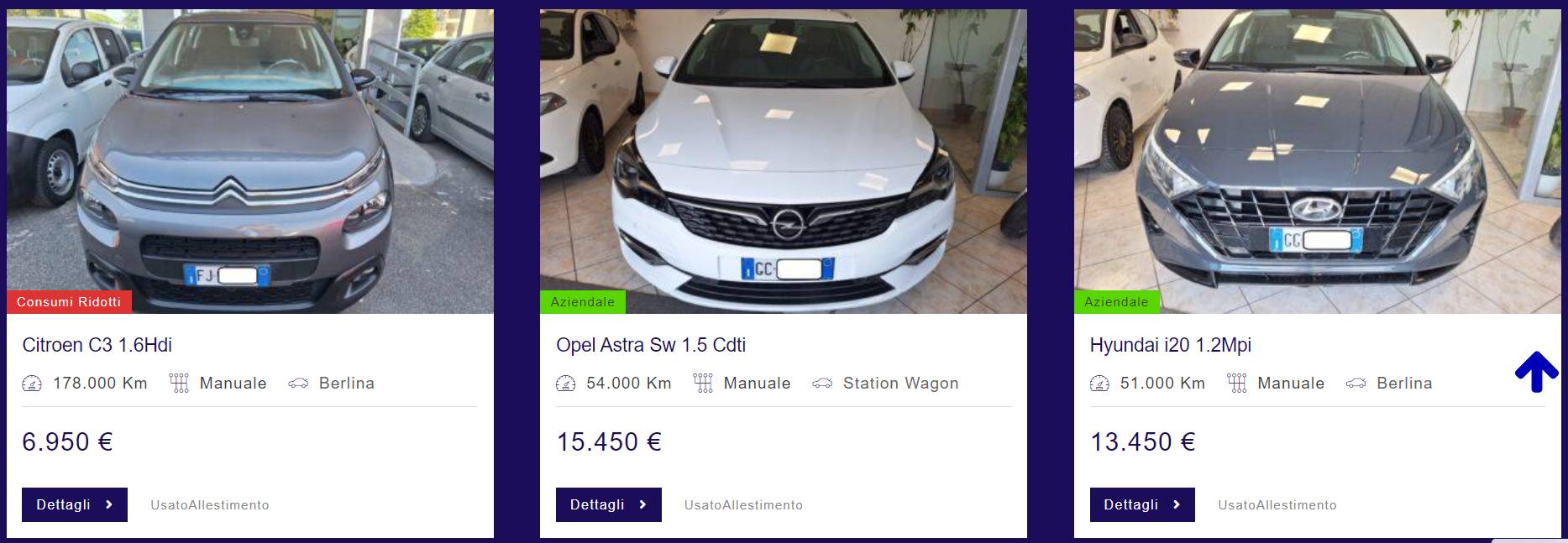Click the speedometer icon beside 51.000 Km
This screenshot has height=543, width=1568.
click(1099, 384)
